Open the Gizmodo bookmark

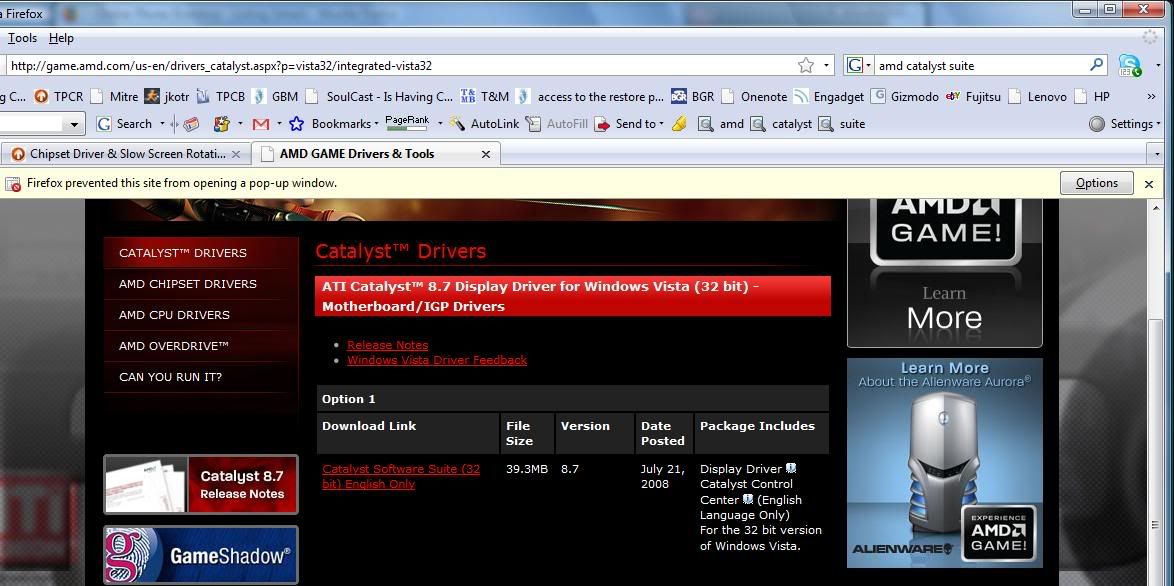(904, 97)
